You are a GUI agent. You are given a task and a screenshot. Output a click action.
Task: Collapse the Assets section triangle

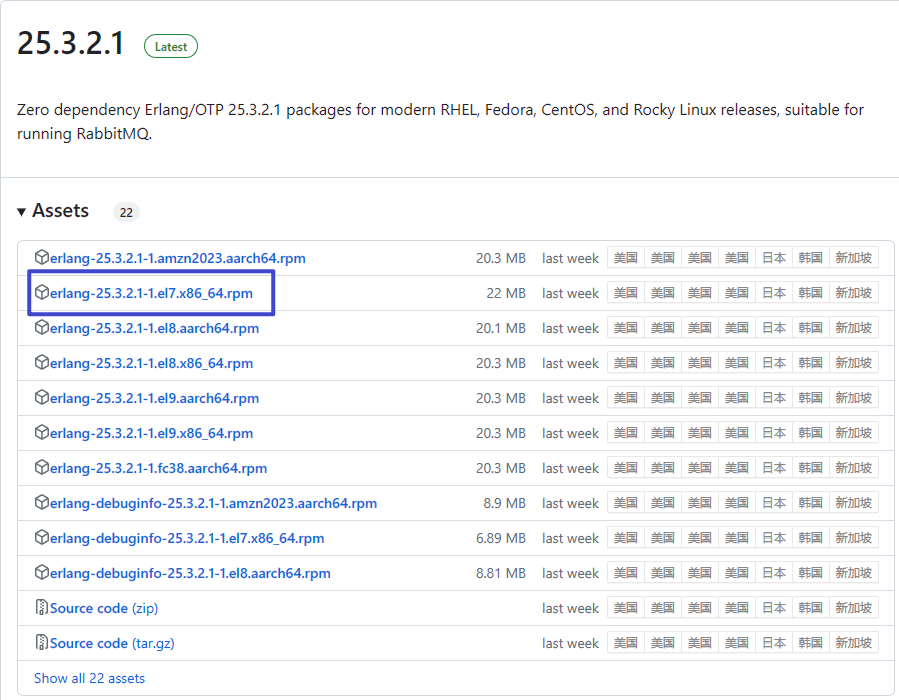22,212
